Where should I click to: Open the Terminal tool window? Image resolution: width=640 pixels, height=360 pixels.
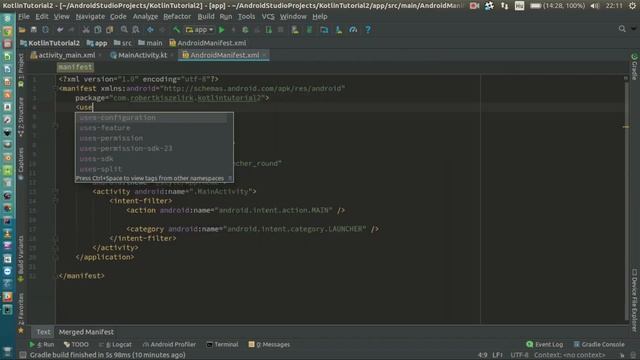click(x=222, y=344)
